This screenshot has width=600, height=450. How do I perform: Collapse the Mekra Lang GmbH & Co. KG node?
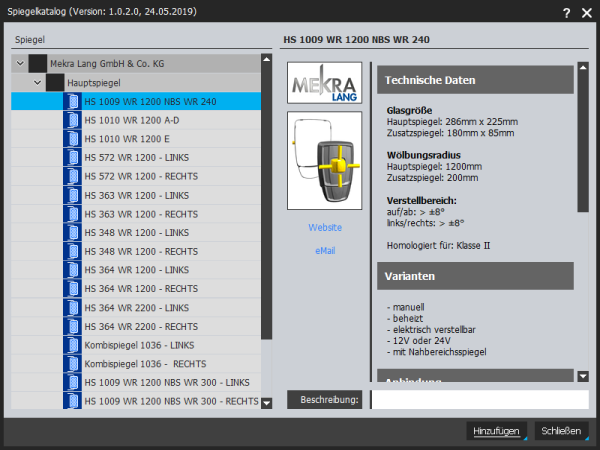(x=20, y=64)
